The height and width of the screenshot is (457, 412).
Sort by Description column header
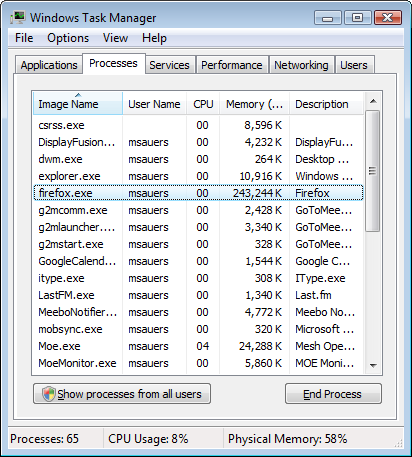pyautogui.click(x=326, y=104)
